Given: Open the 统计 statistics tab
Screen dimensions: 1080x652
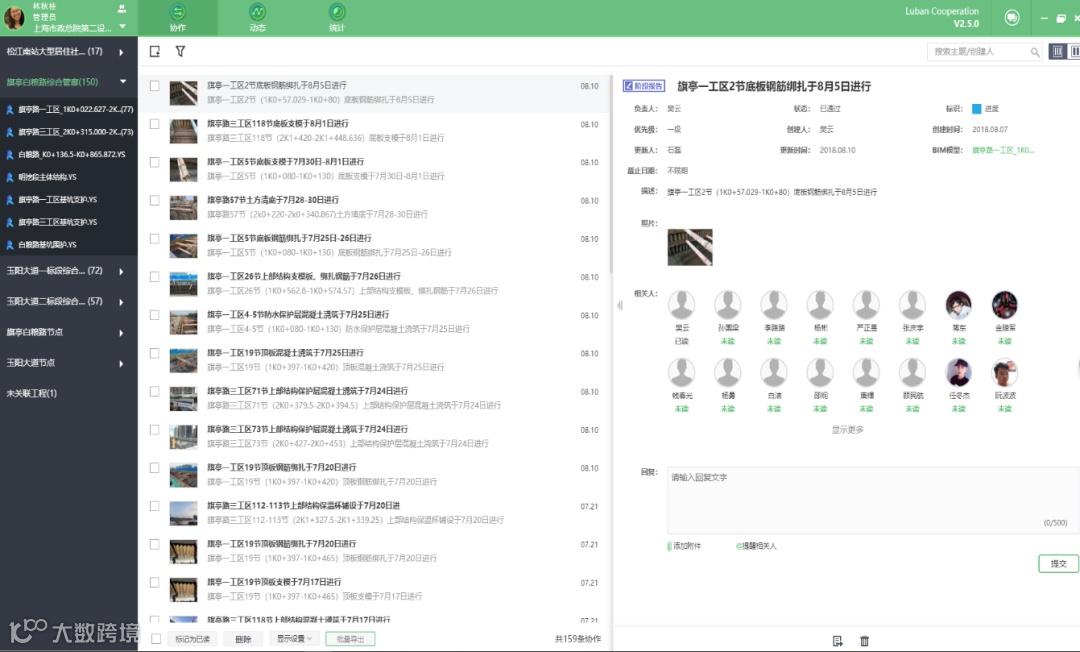Looking at the screenshot, I should coord(337,18).
